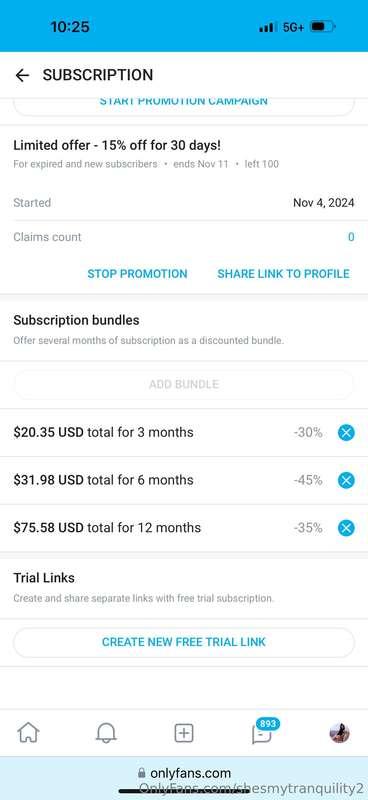Go back using the arrow beside SUBSCRIPTION
Image resolution: width=368 pixels, height=800 pixels.
[x=22, y=76]
